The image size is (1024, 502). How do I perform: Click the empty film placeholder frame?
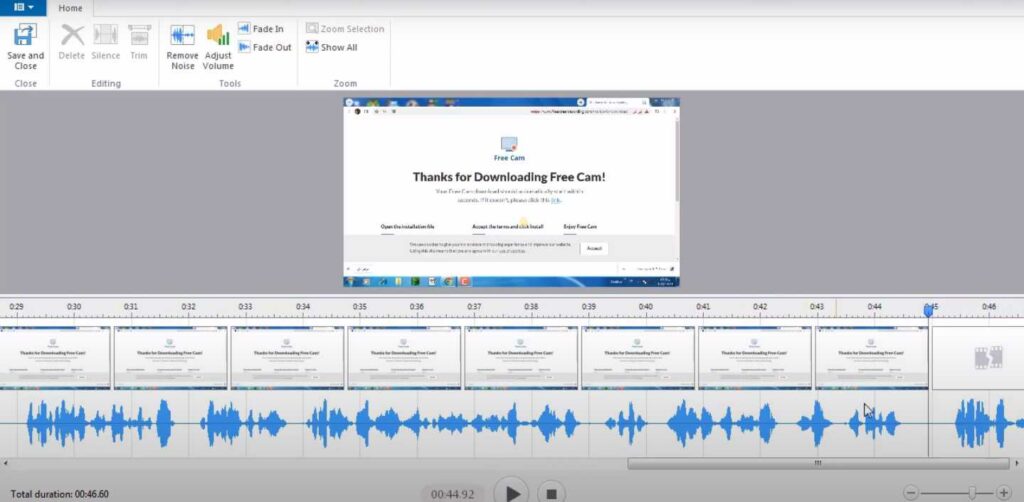978,358
